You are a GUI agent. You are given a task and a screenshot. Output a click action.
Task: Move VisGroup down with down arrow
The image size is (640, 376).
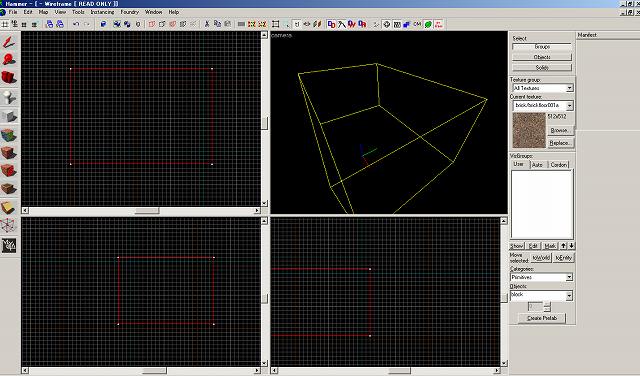click(x=571, y=246)
